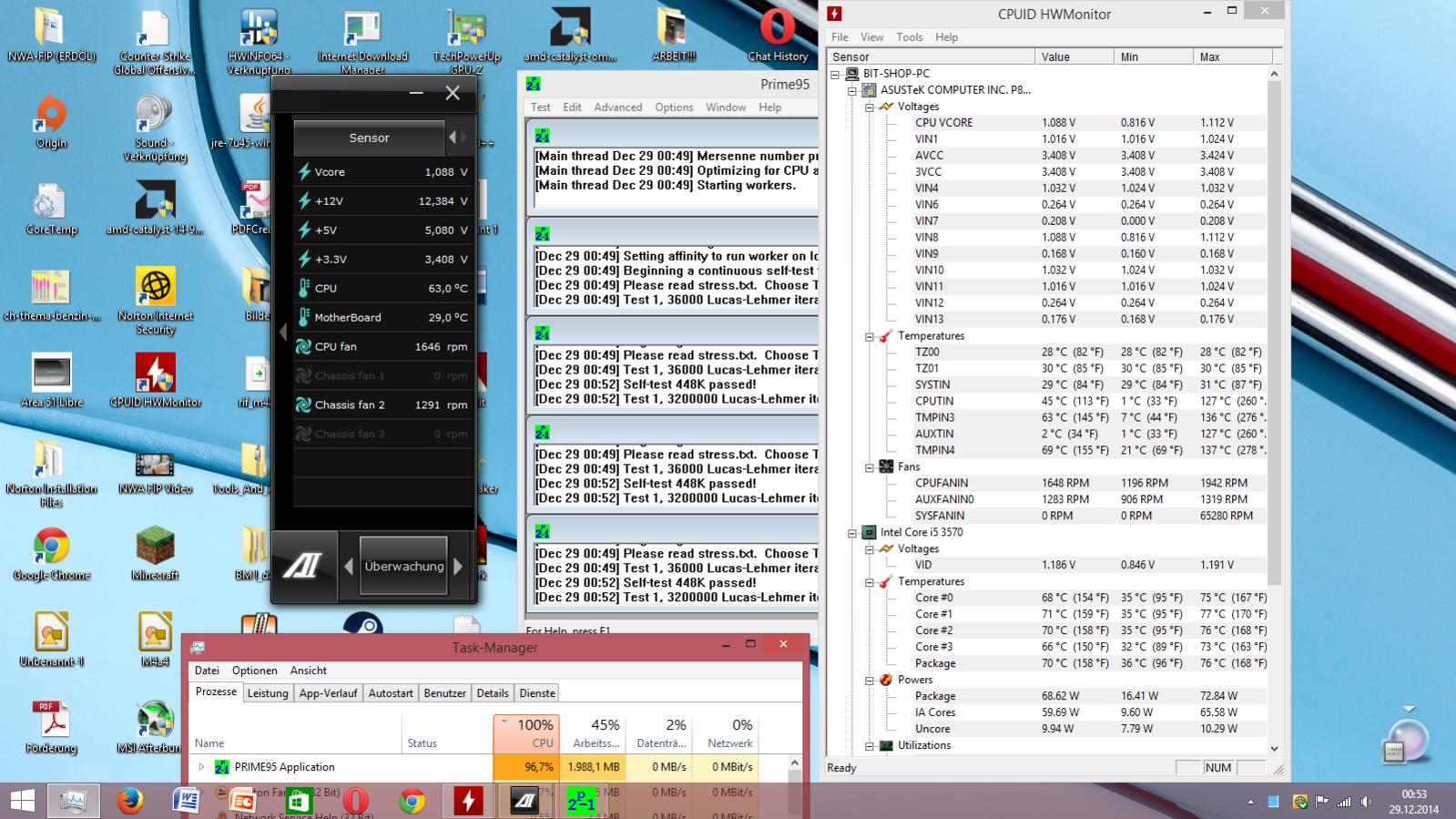Image resolution: width=1456 pixels, height=819 pixels.
Task: Open the HWMonitor File menu
Action: pos(840,37)
